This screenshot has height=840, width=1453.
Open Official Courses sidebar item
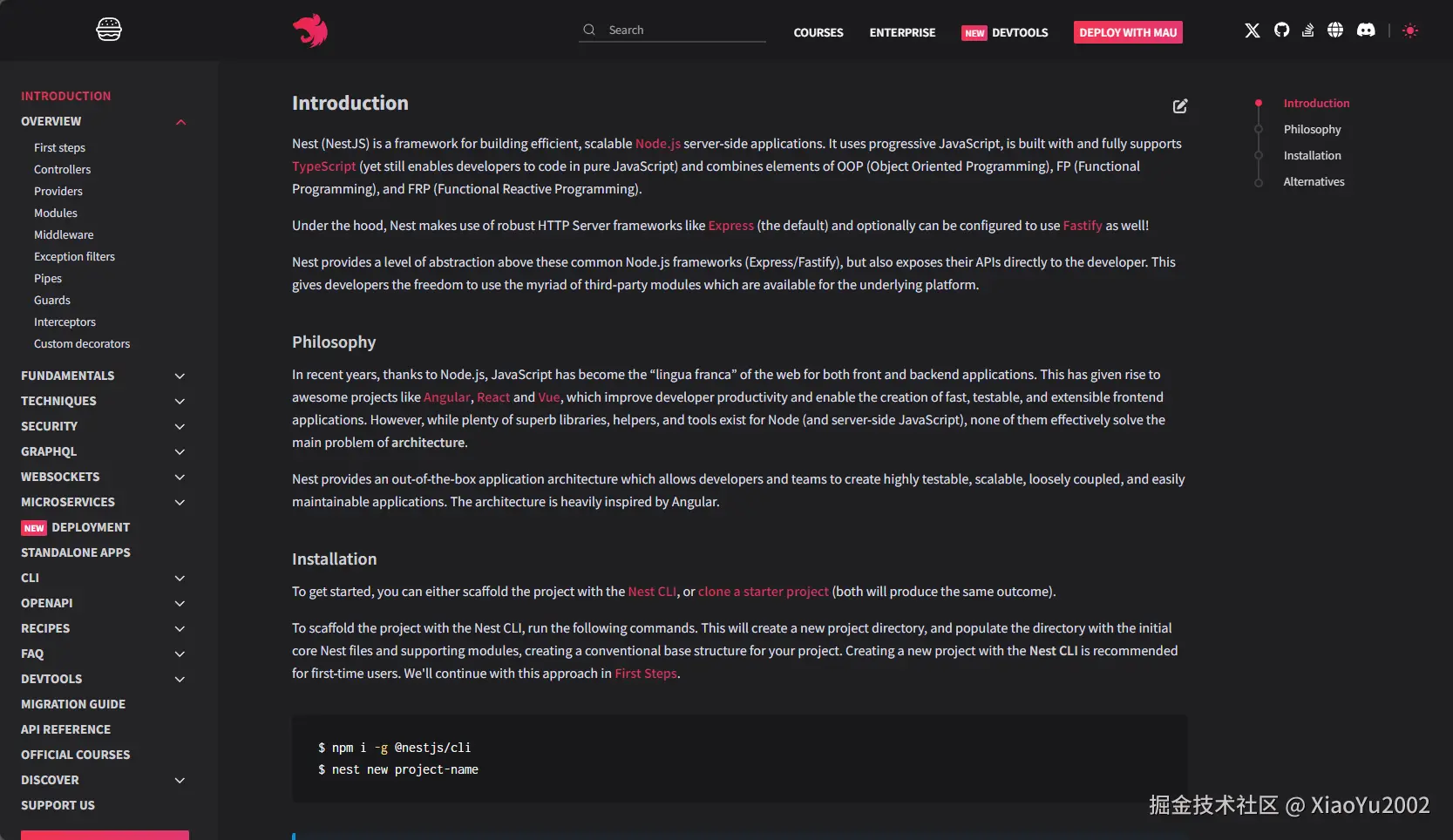[x=76, y=755]
